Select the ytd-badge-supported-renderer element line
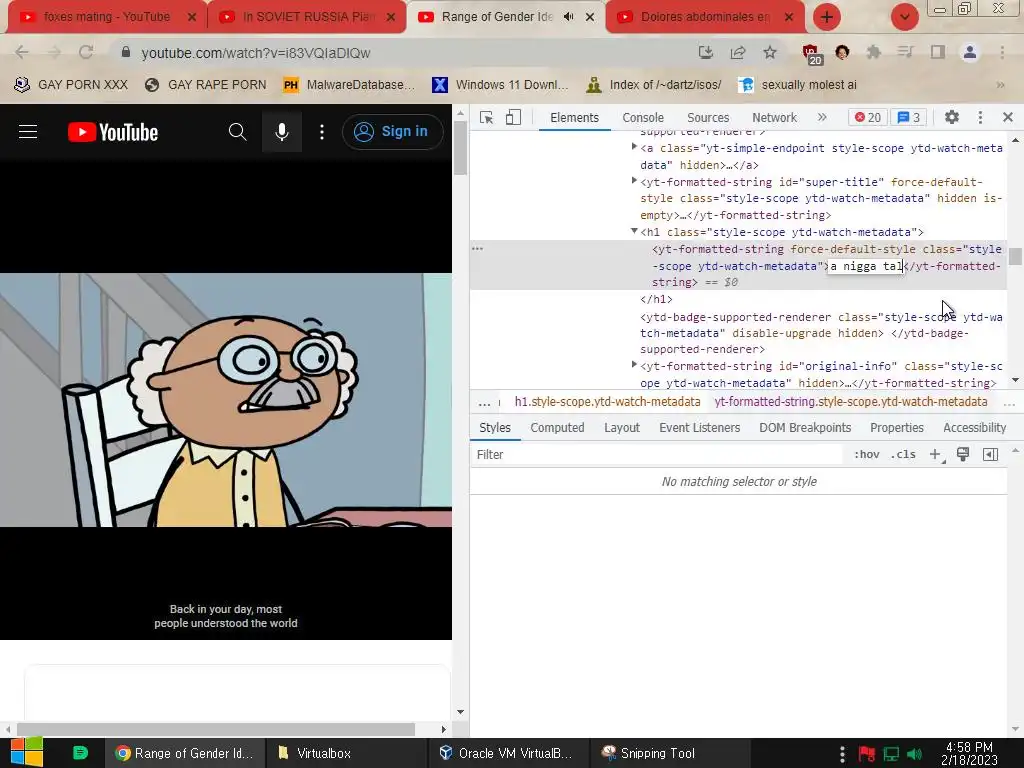 click(x=821, y=333)
